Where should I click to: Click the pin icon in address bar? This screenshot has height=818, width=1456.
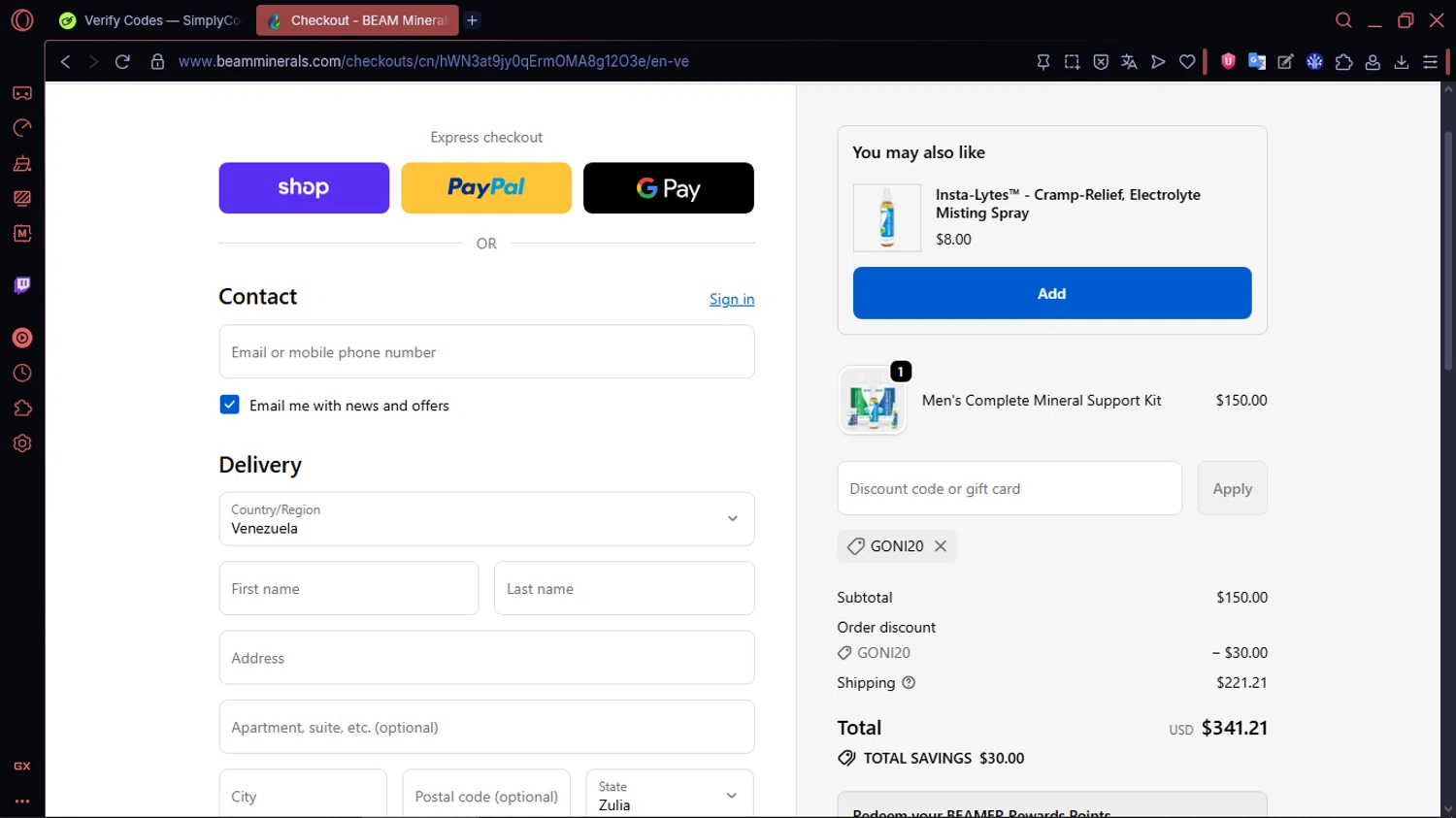1043,61
